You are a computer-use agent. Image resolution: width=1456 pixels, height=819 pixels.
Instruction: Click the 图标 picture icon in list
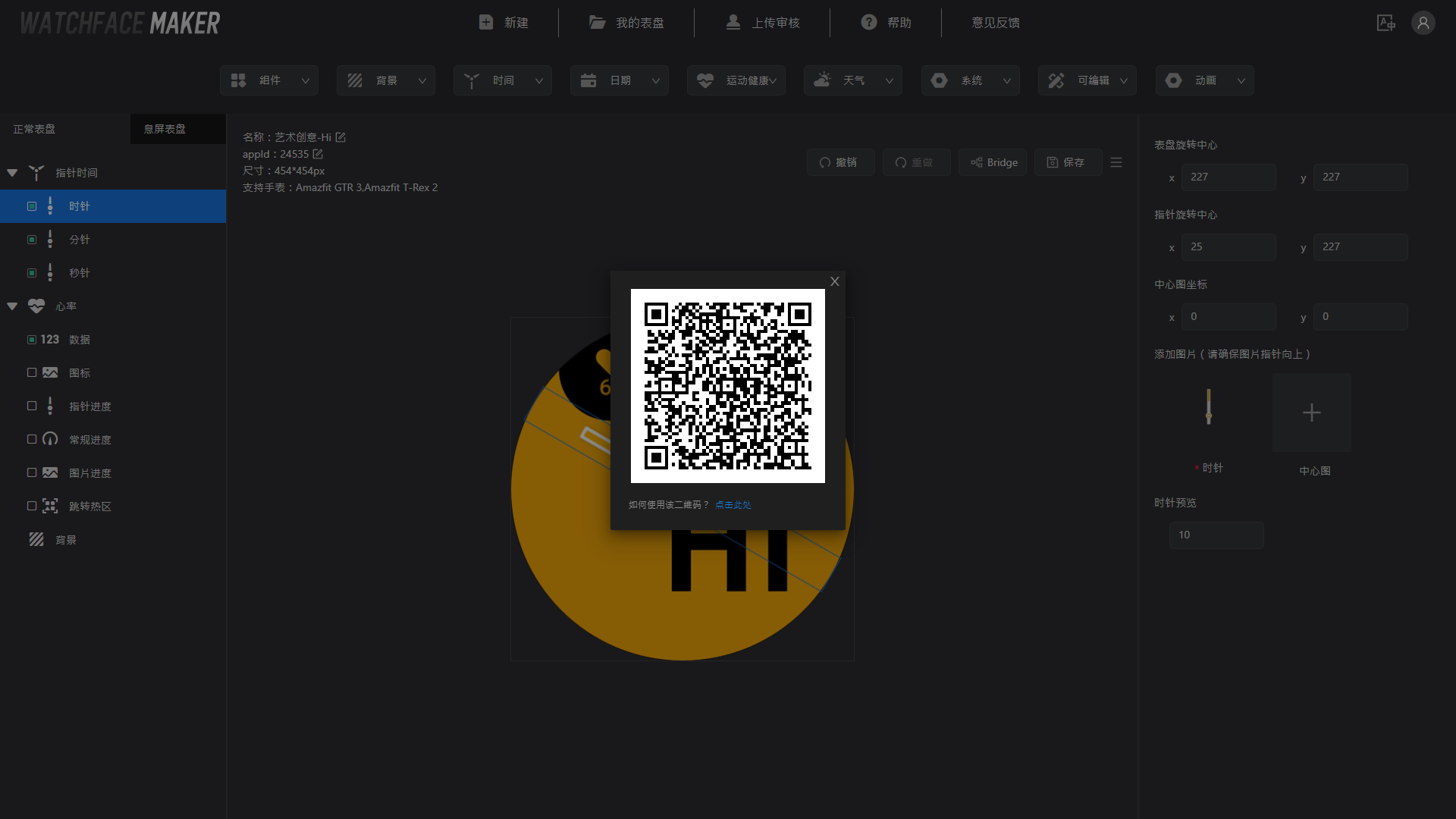coord(50,373)
